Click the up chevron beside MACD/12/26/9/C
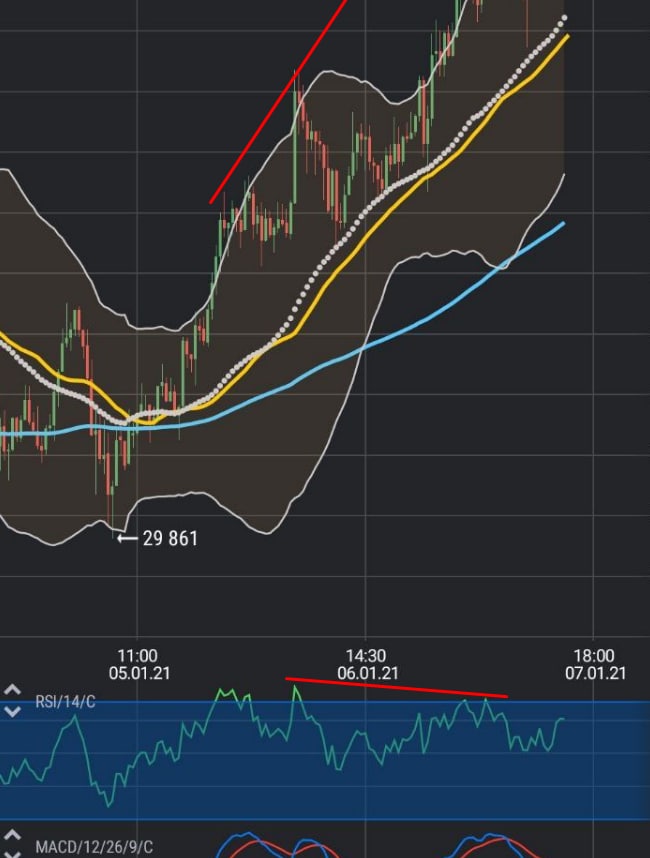The image size is (650, 858). (12, 836)
